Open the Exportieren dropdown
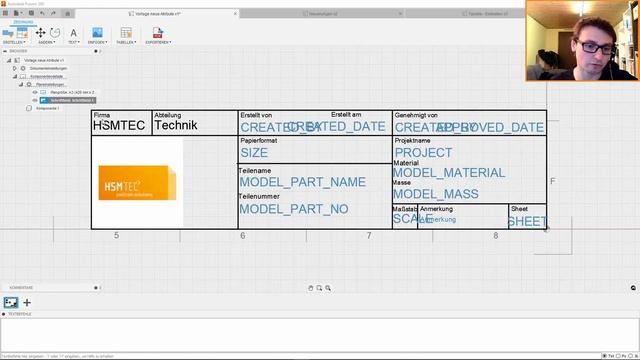The width and height of the screenshot is (640, 360). point(158,42)
